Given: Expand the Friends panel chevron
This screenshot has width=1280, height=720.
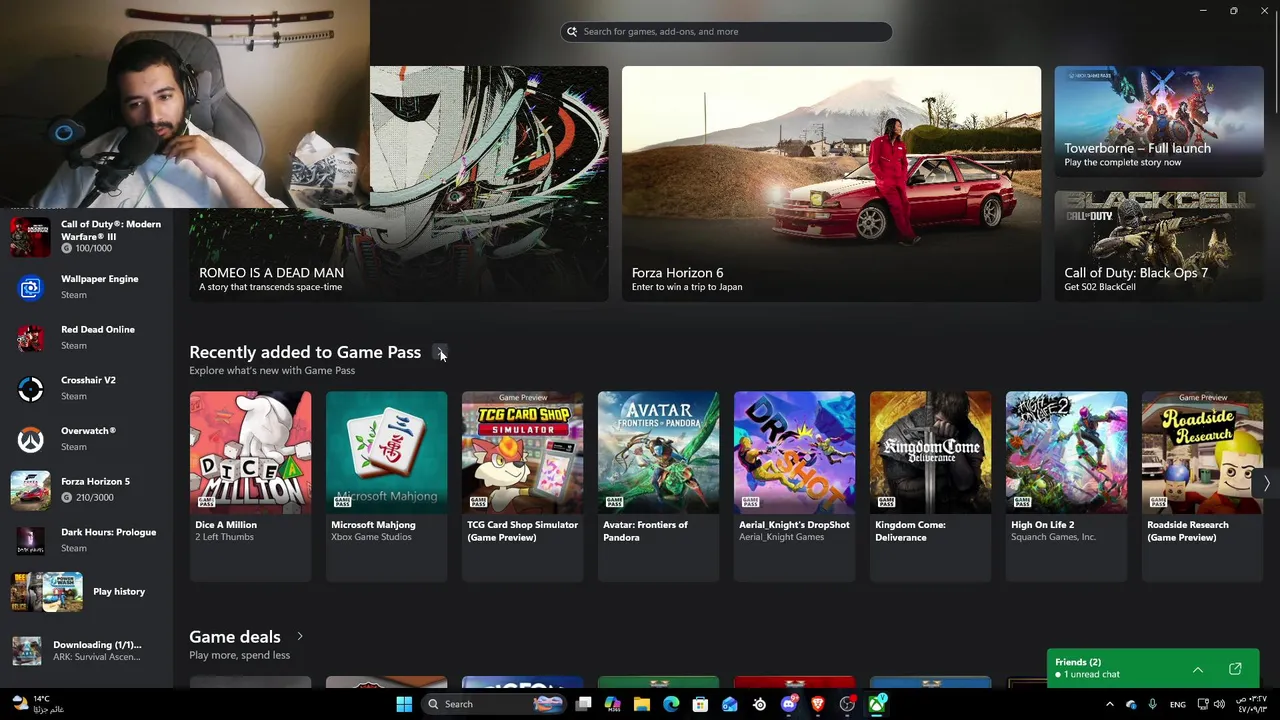Looking at the screenshot, I should pos(1198,669).
